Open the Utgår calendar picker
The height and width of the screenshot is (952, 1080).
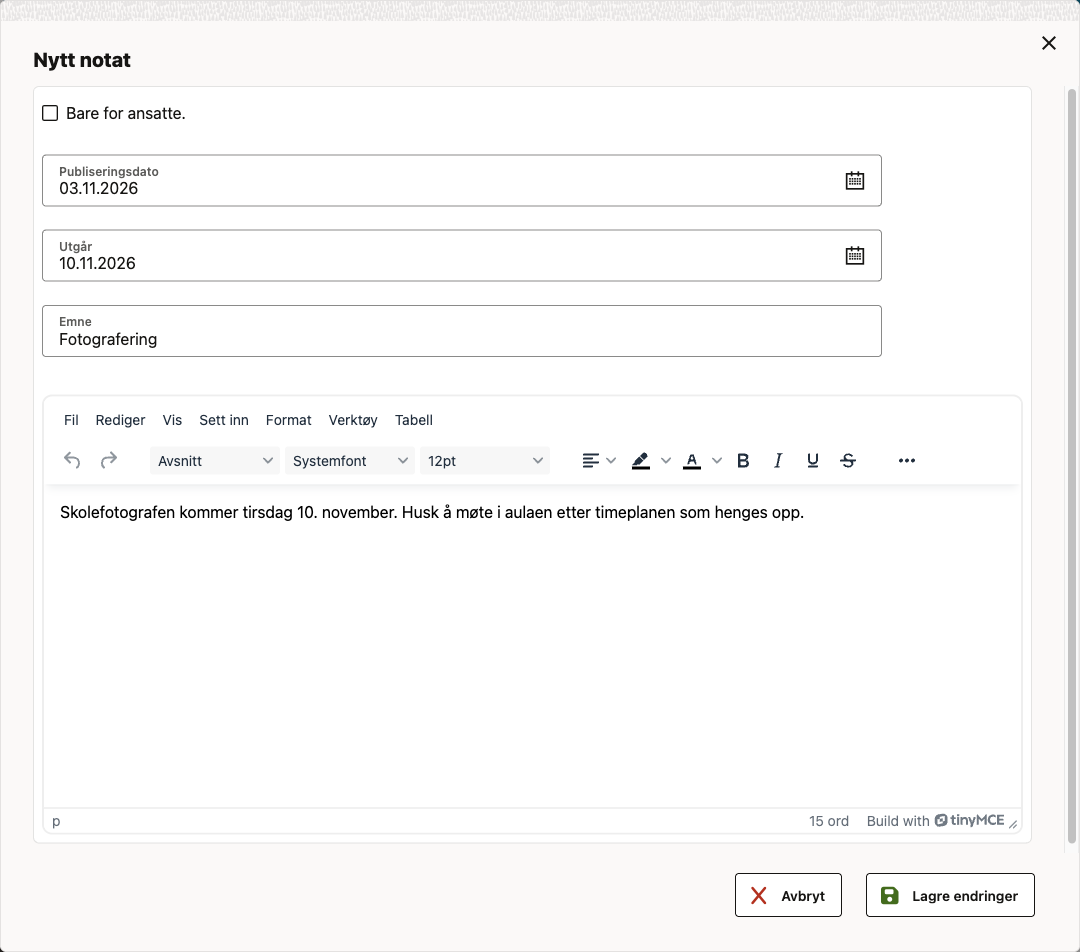point(855,256)
